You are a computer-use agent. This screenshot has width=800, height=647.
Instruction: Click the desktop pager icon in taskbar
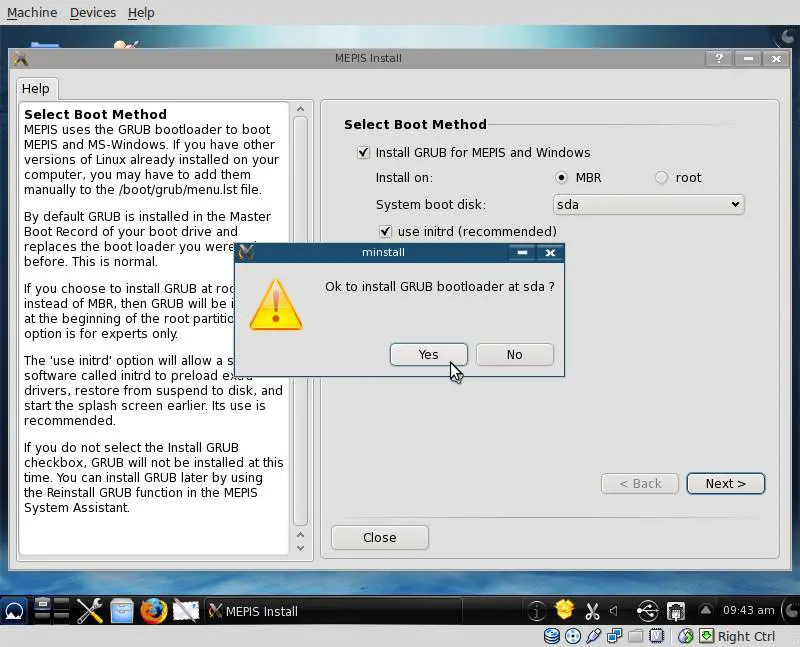[52, 610]
